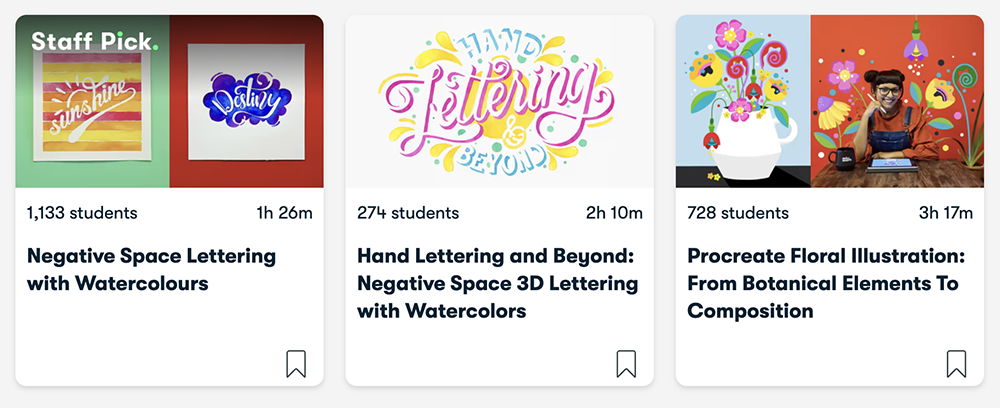Save Hand Lettering and Beyond class via bookmark
This screenshot has width=1000, height=408.
626,363
